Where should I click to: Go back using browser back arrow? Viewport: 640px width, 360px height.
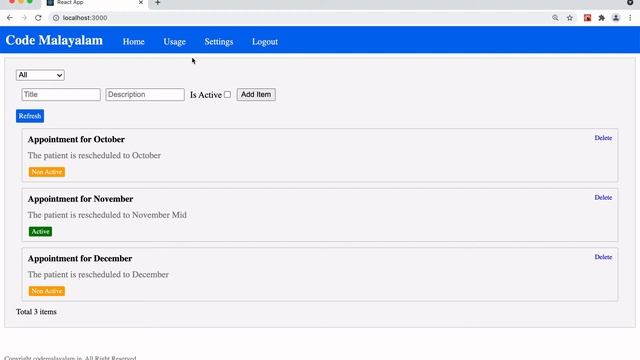click(x=9, y=18)
